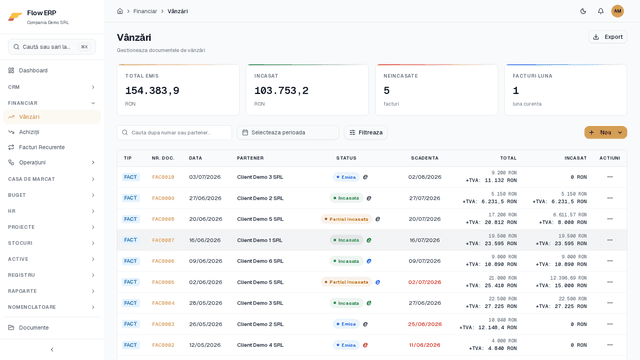Screen dimensions: 640x360
Task: Click the status icon beside FAC0007 Incasata
Action: click(x=369, y=240)
